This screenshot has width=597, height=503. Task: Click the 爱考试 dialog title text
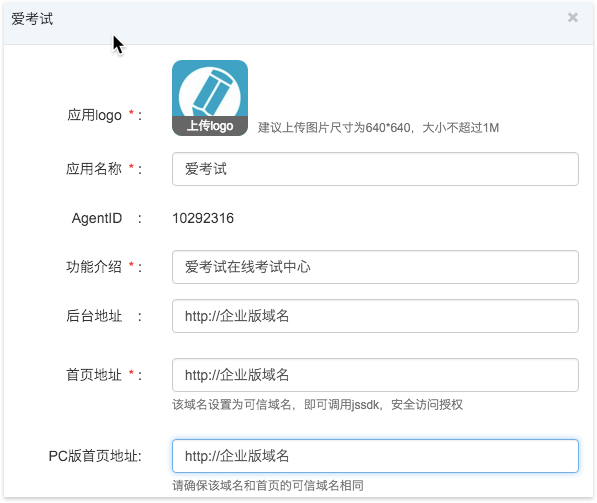point(32,19)
